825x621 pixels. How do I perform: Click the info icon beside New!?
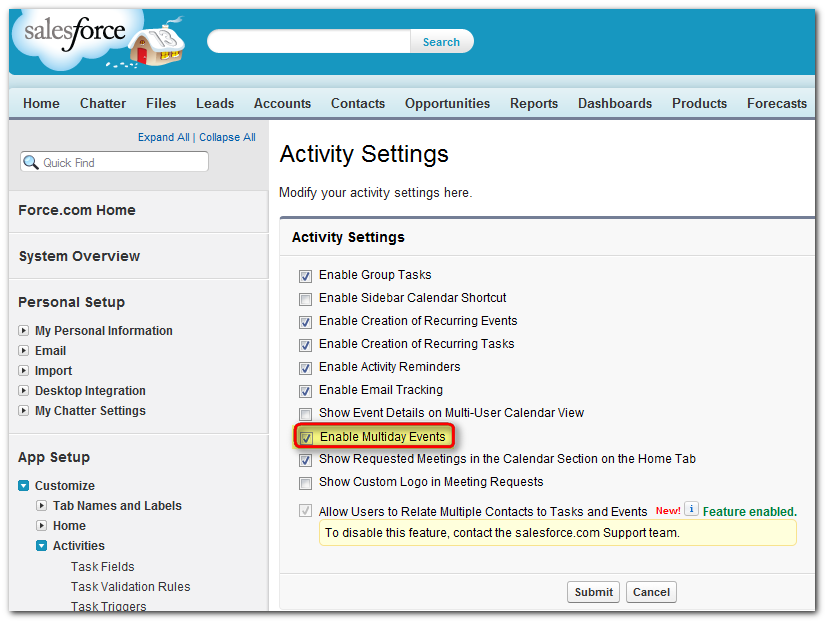[x=691, y=509]
